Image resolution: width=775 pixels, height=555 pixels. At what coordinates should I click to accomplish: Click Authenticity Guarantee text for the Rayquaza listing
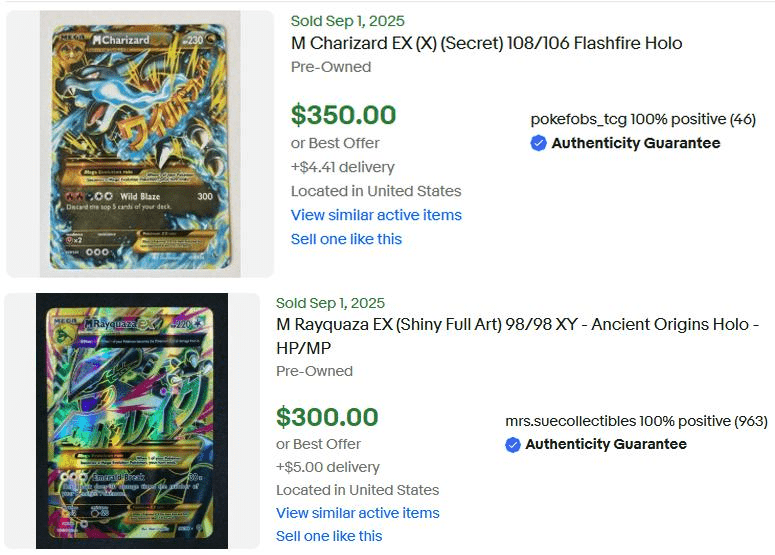[606, 444]
